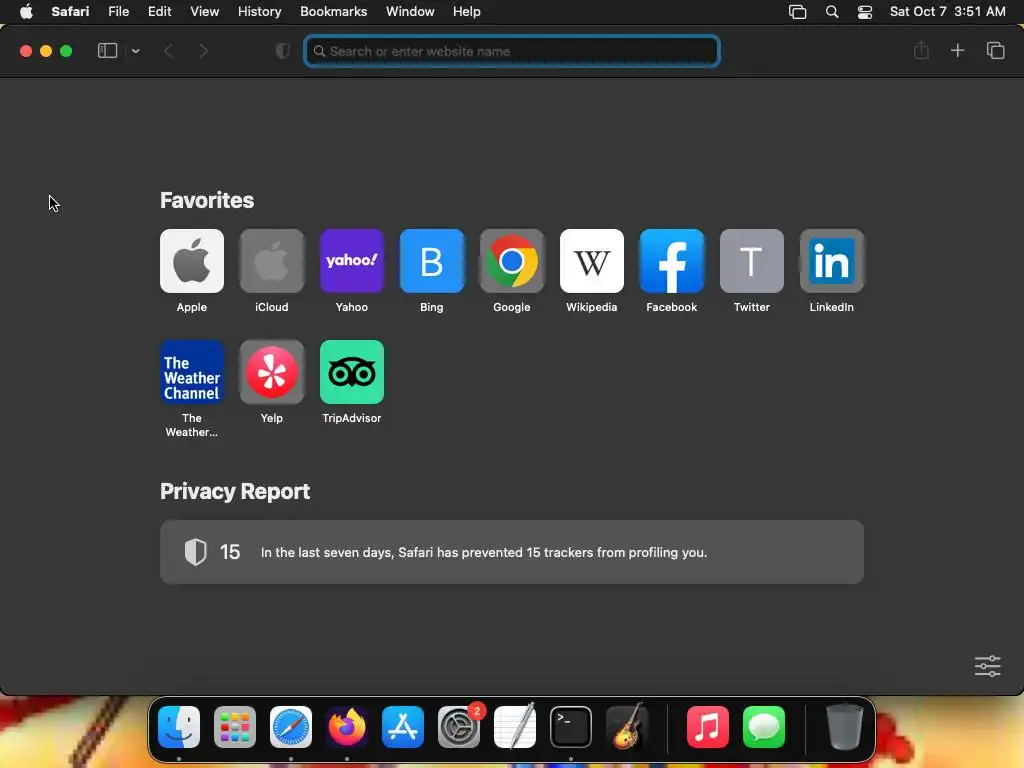Viewport: 1024px width, 768px height.
Task: Show the Safari sidebar
Action: pyautogui.click(x=107, y=51)
